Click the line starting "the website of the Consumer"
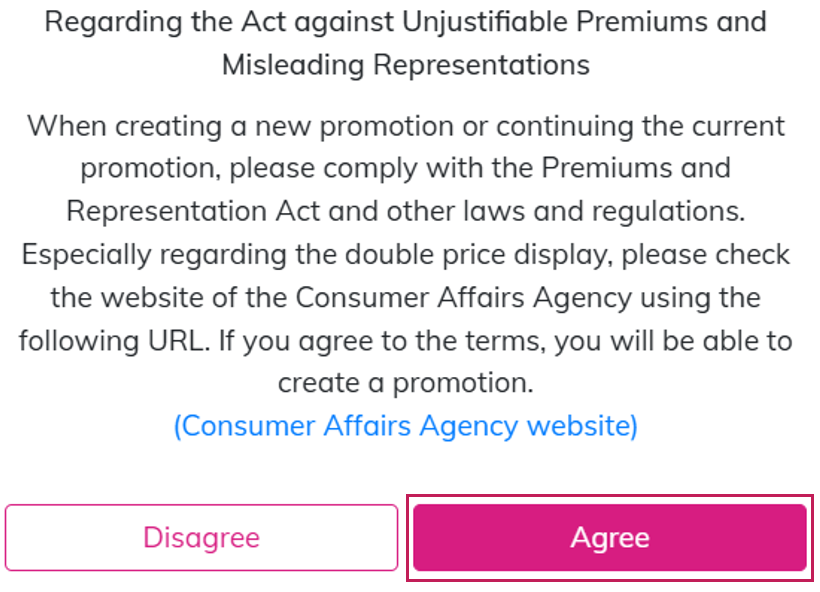 [x=405, y=297]
